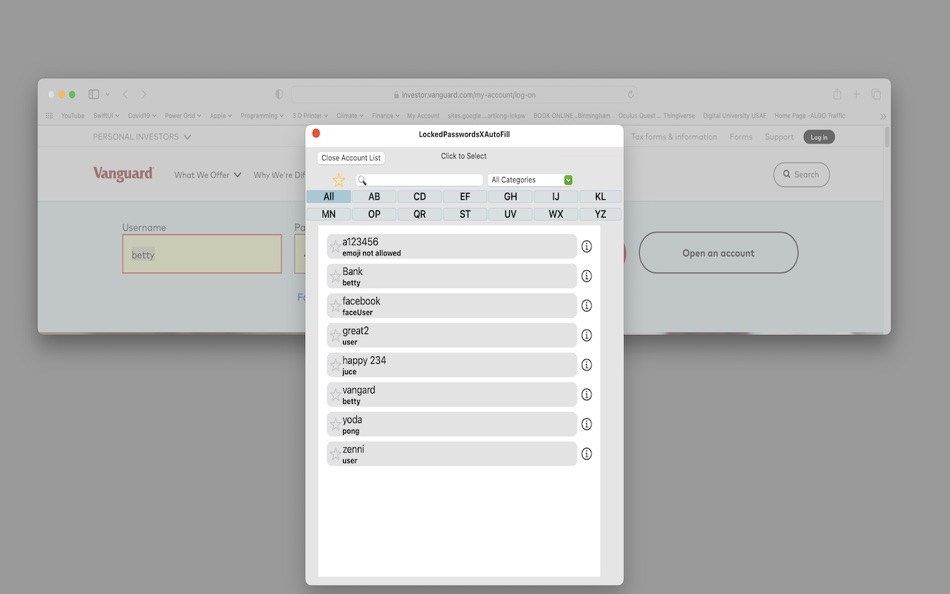The image size is (950, 594).
Task: Filter accounts by AB
Action: tap(374, 196)
